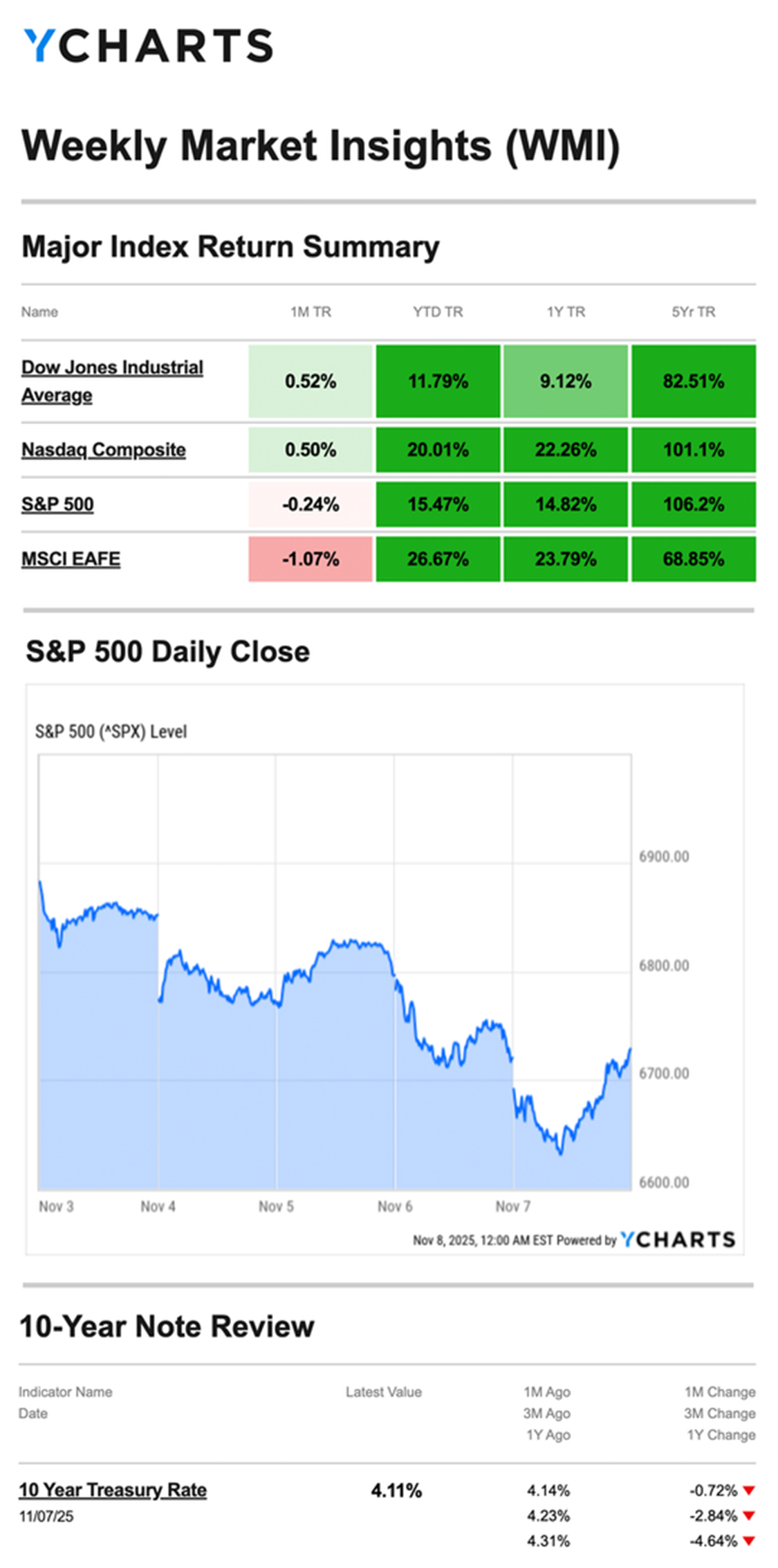Open the 10 Year Treasury Rate link
Screen dimensions: 778x1568
coord(113,1490)
